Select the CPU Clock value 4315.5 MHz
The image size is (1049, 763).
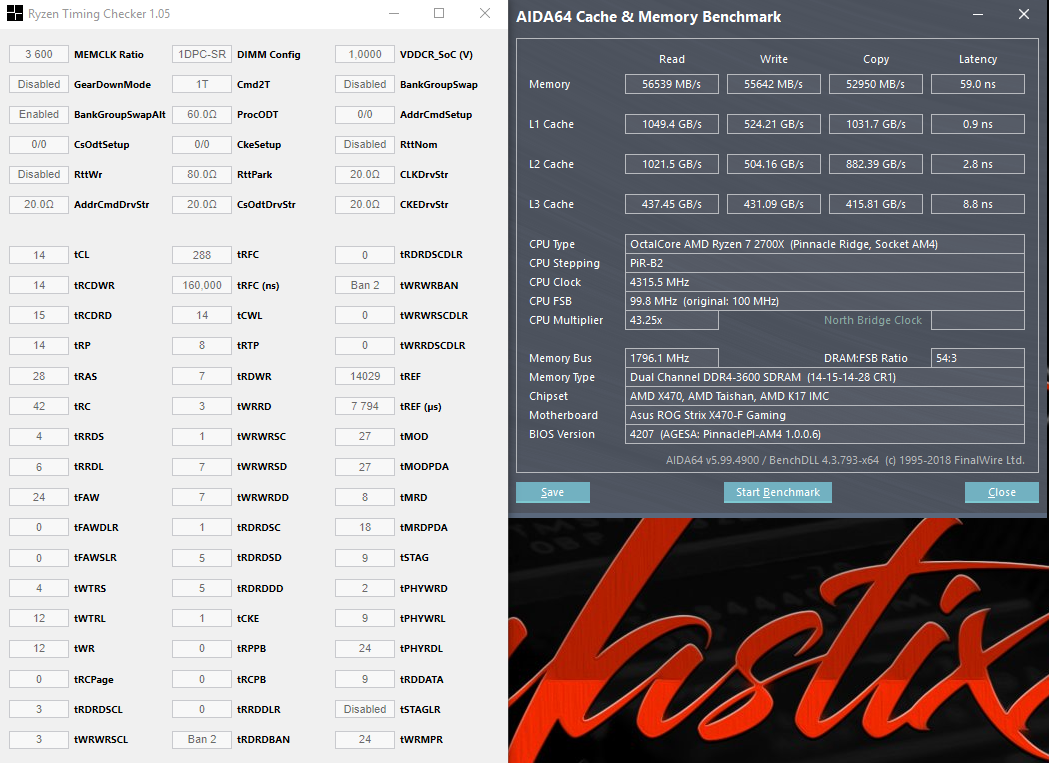click(824, 282)
